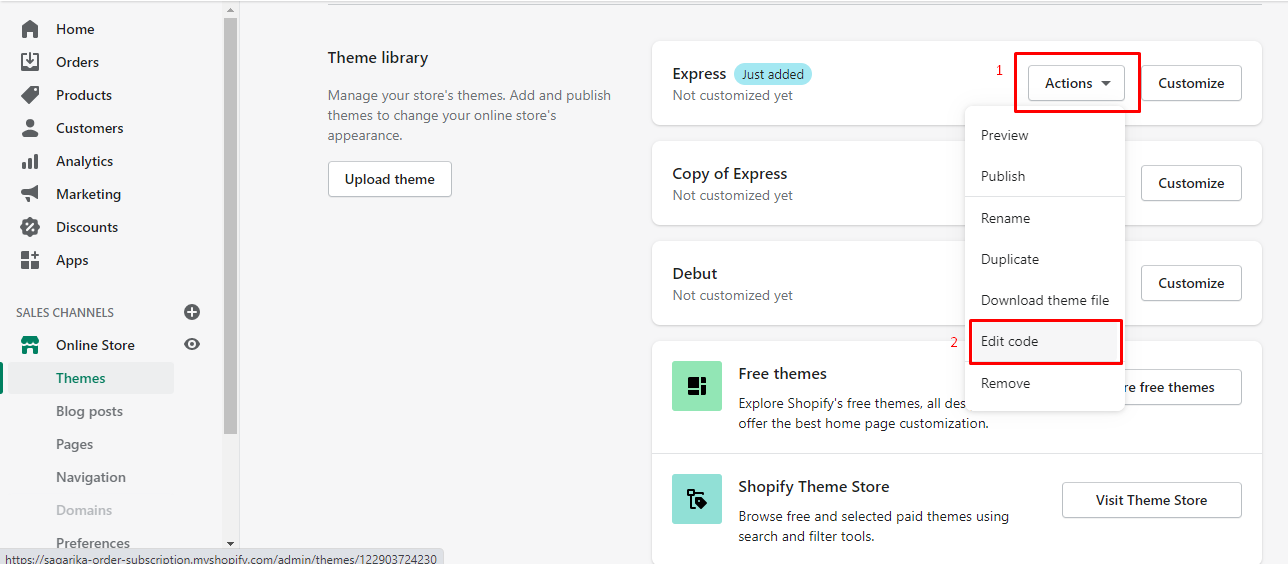This screenshot has width=1288, height=564.
Task: Click the Customers person icon
Action: coord(30,128)
